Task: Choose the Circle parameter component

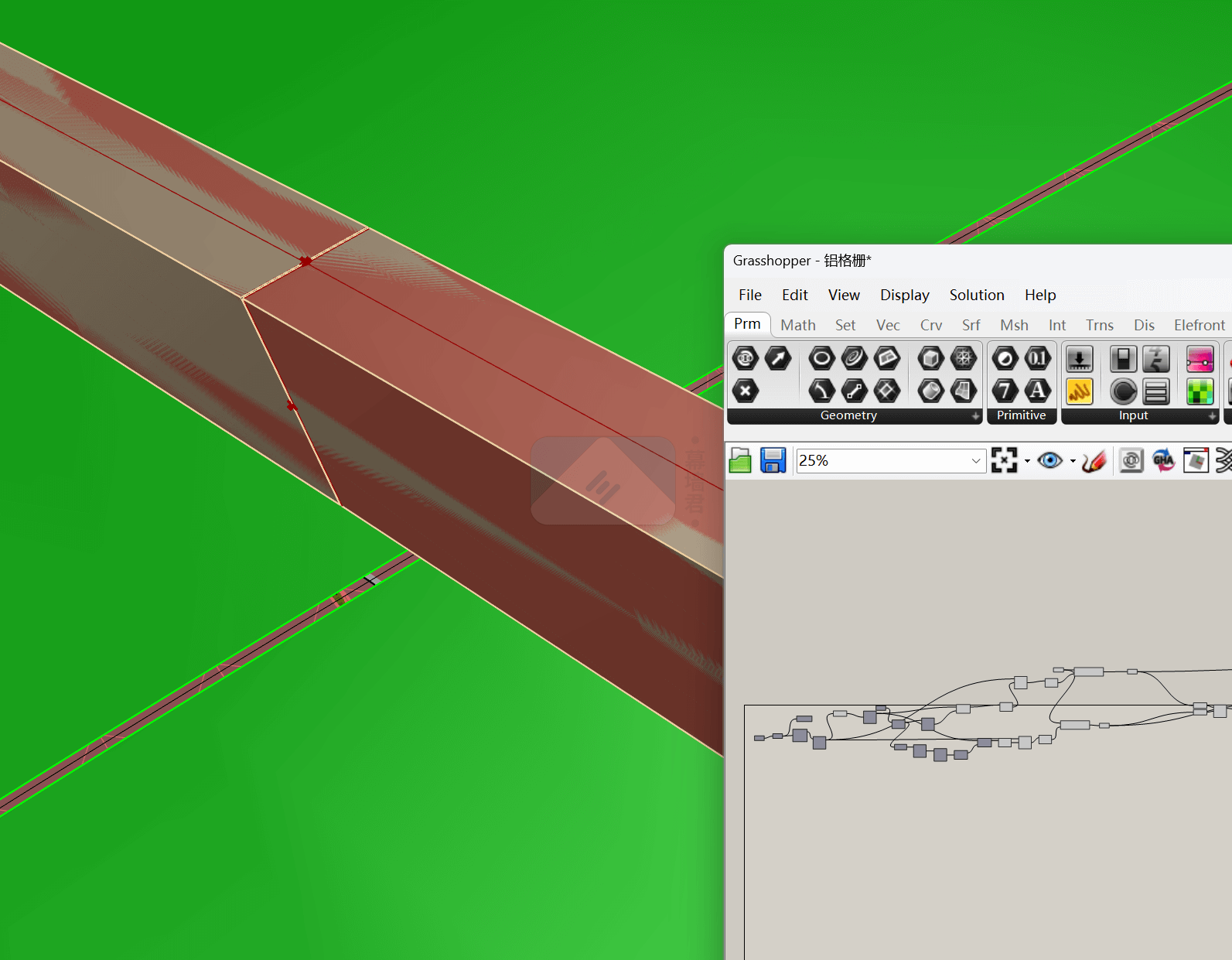Action: pos(821,359)
